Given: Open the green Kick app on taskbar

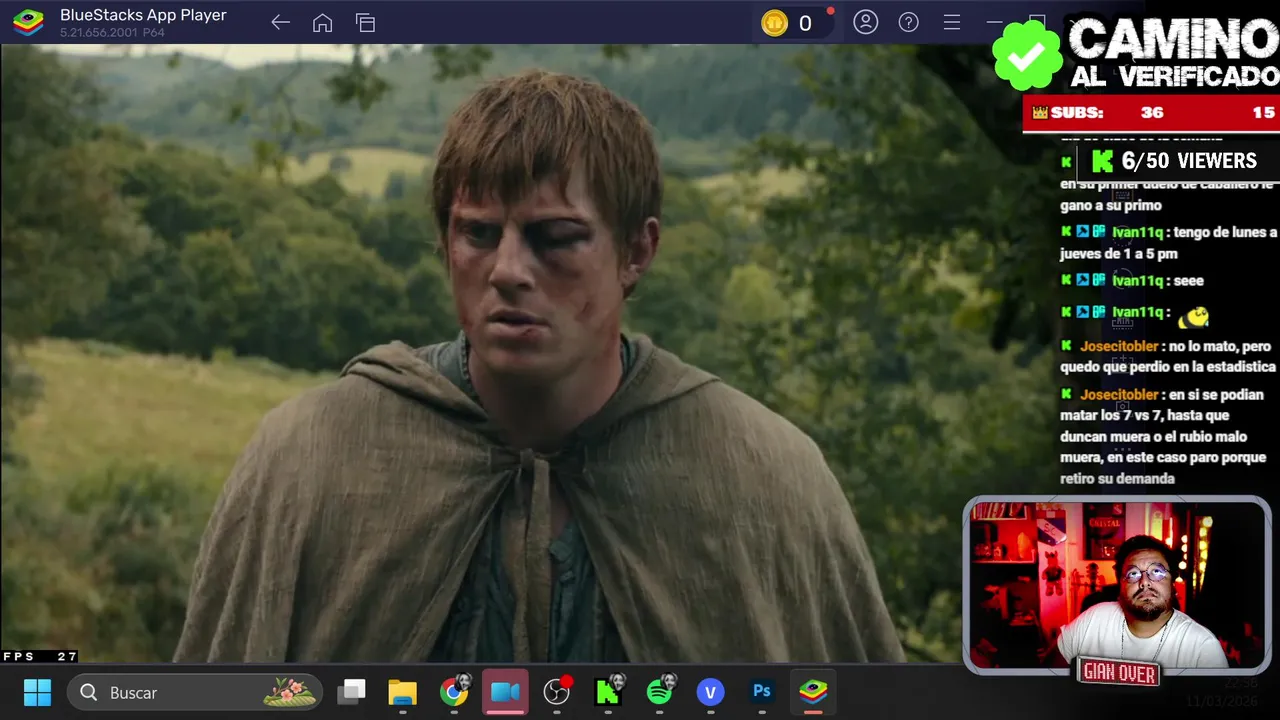Looking at the screenshot, I should [x=608, y=692].
